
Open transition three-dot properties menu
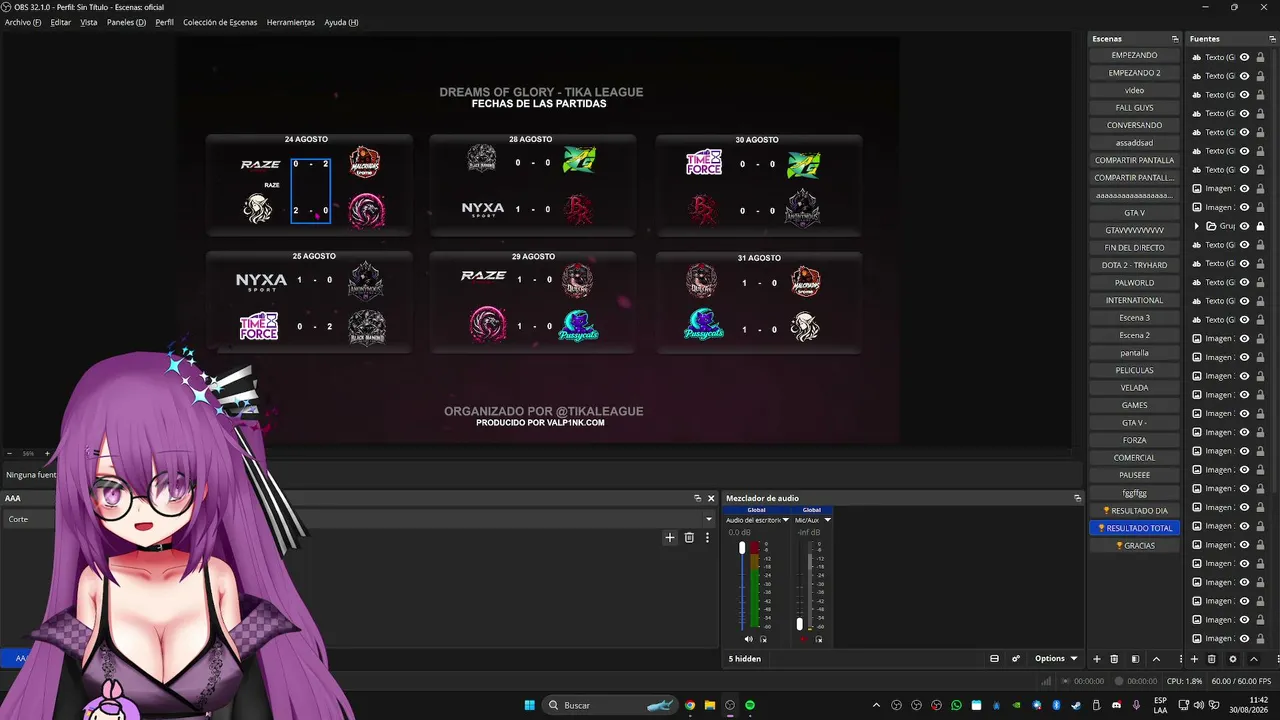coord(707,537)
